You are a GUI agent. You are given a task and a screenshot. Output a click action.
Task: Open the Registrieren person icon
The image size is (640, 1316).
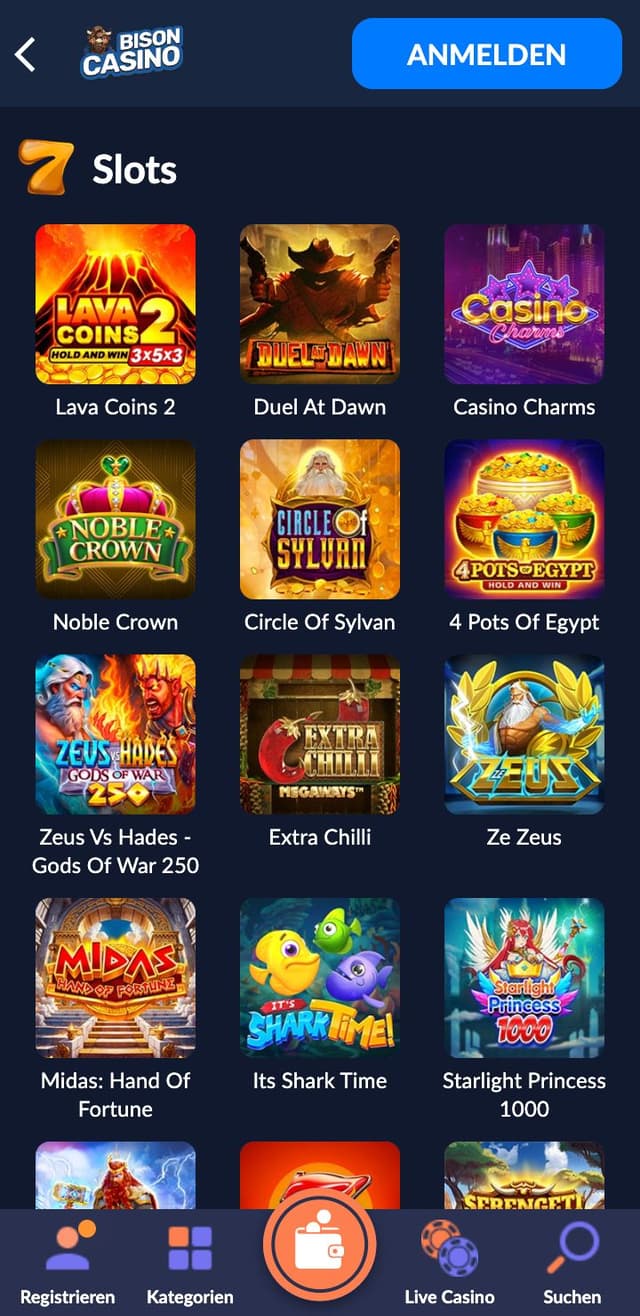(x=68, y=1248)
